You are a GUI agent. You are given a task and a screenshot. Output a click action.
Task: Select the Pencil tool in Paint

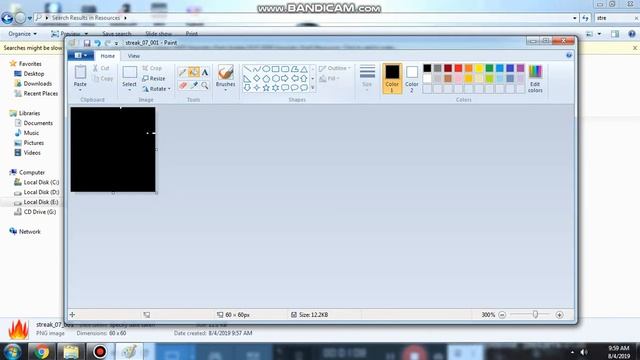coord(182,73)
